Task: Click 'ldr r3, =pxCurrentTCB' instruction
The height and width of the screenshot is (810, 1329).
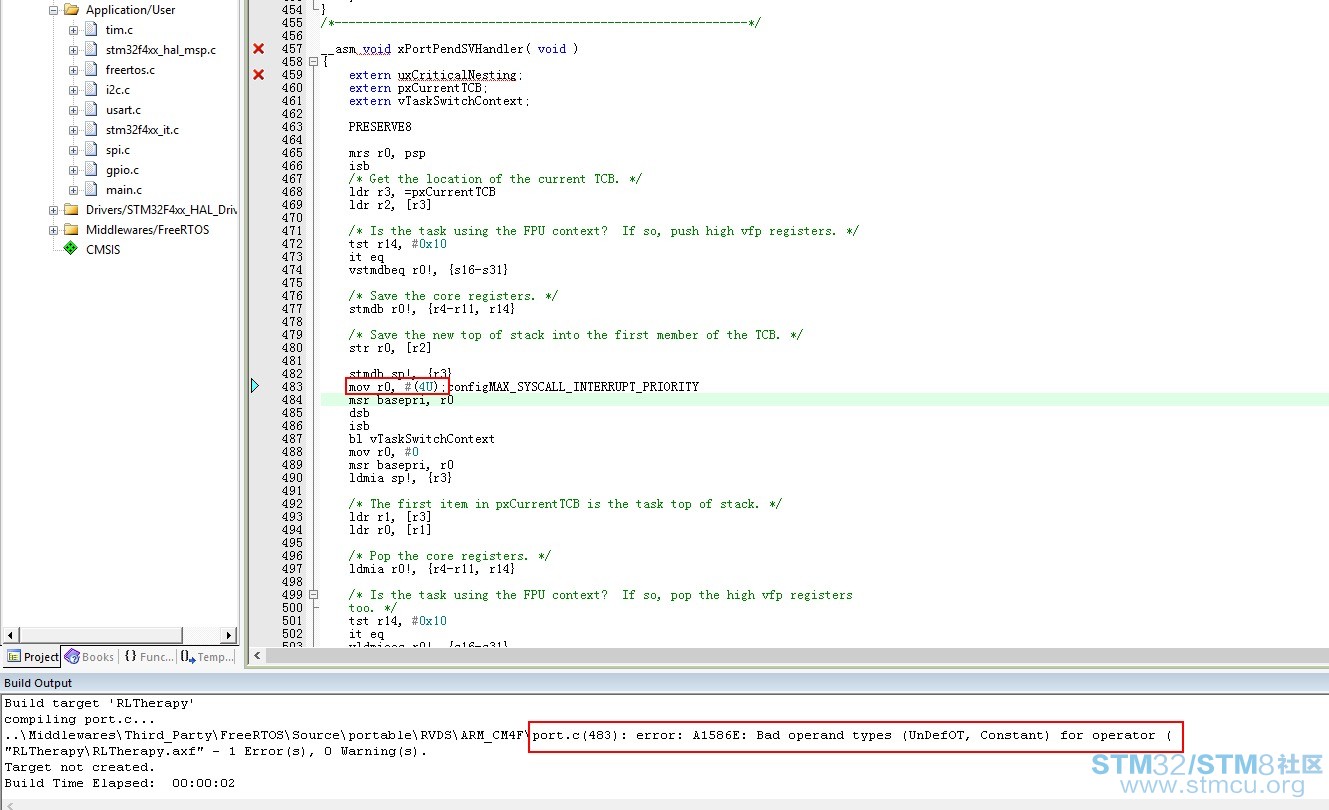Action: click(422, 192)
